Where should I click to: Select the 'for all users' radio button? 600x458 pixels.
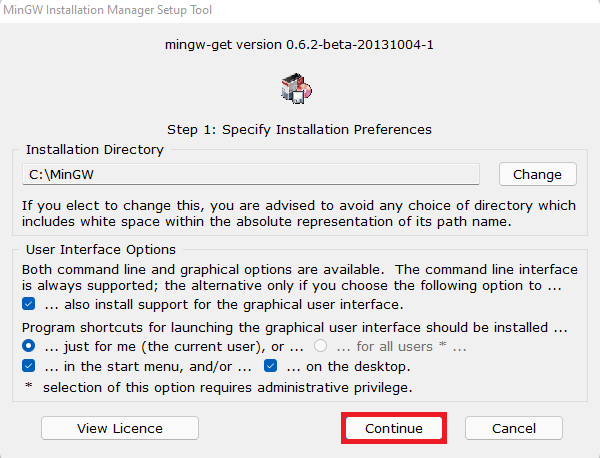(x=322, y=346)
